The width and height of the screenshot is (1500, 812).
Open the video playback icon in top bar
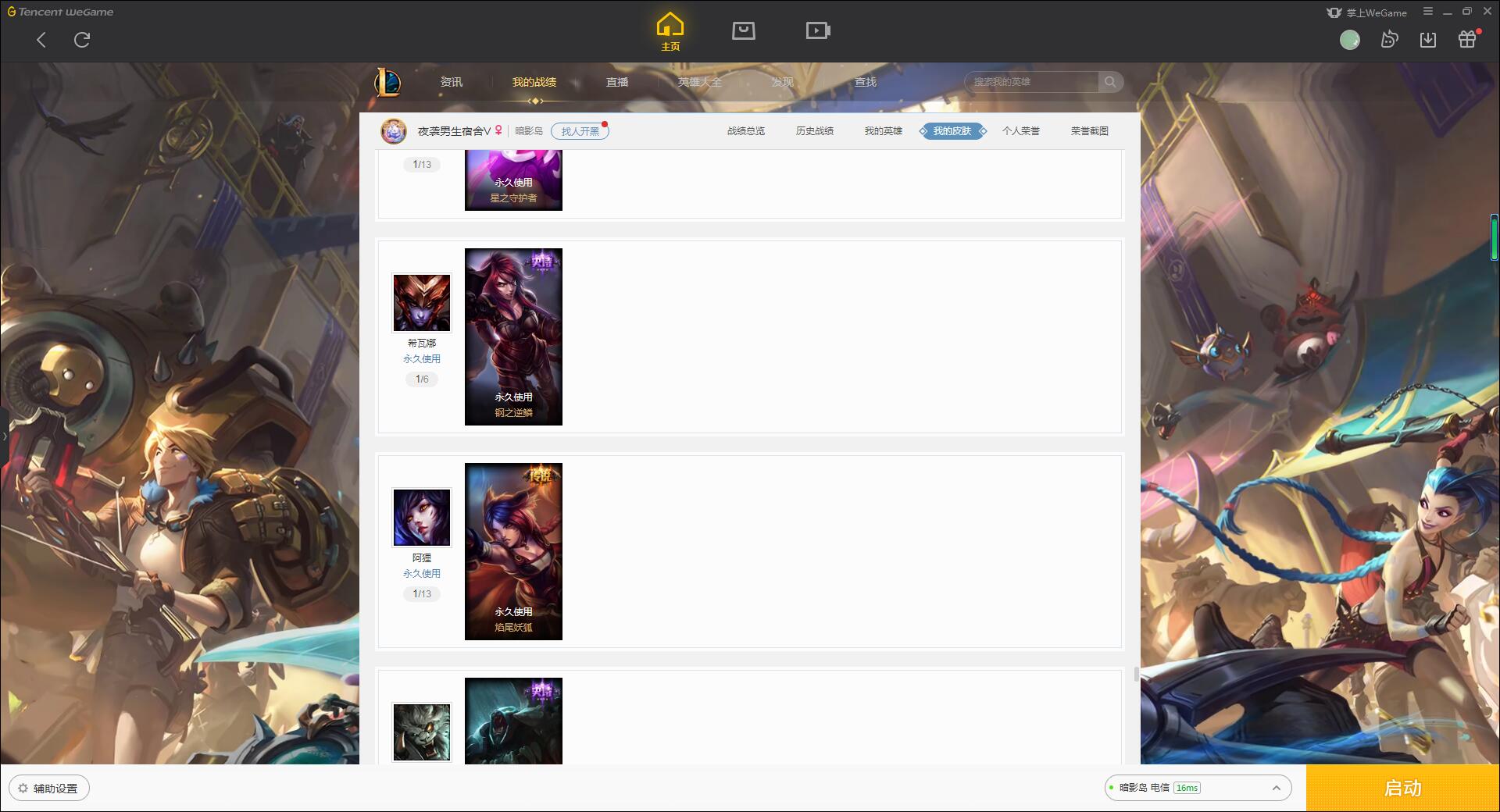point(818,30)
